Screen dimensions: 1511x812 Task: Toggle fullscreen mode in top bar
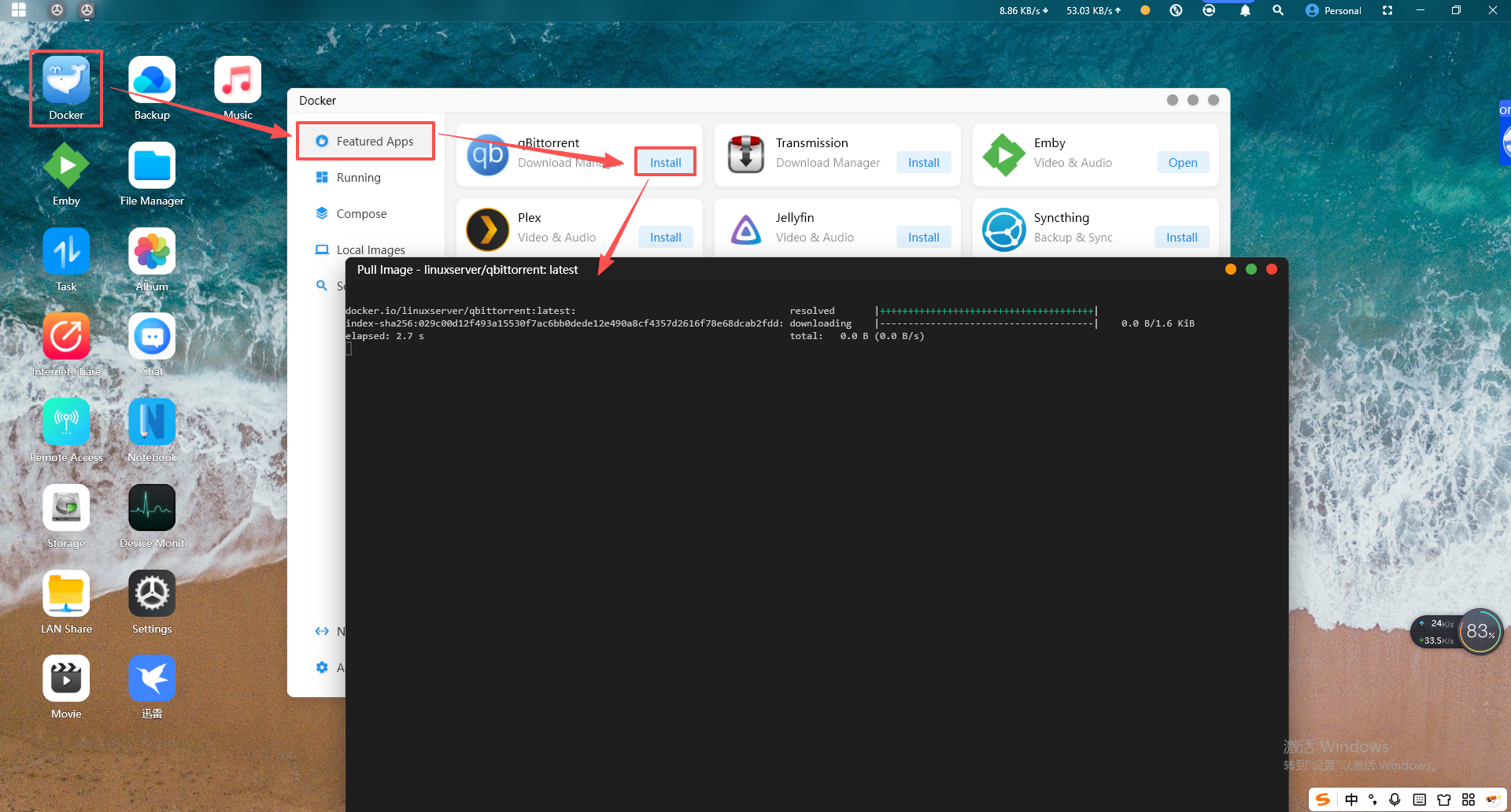(x=1387, y=10)
